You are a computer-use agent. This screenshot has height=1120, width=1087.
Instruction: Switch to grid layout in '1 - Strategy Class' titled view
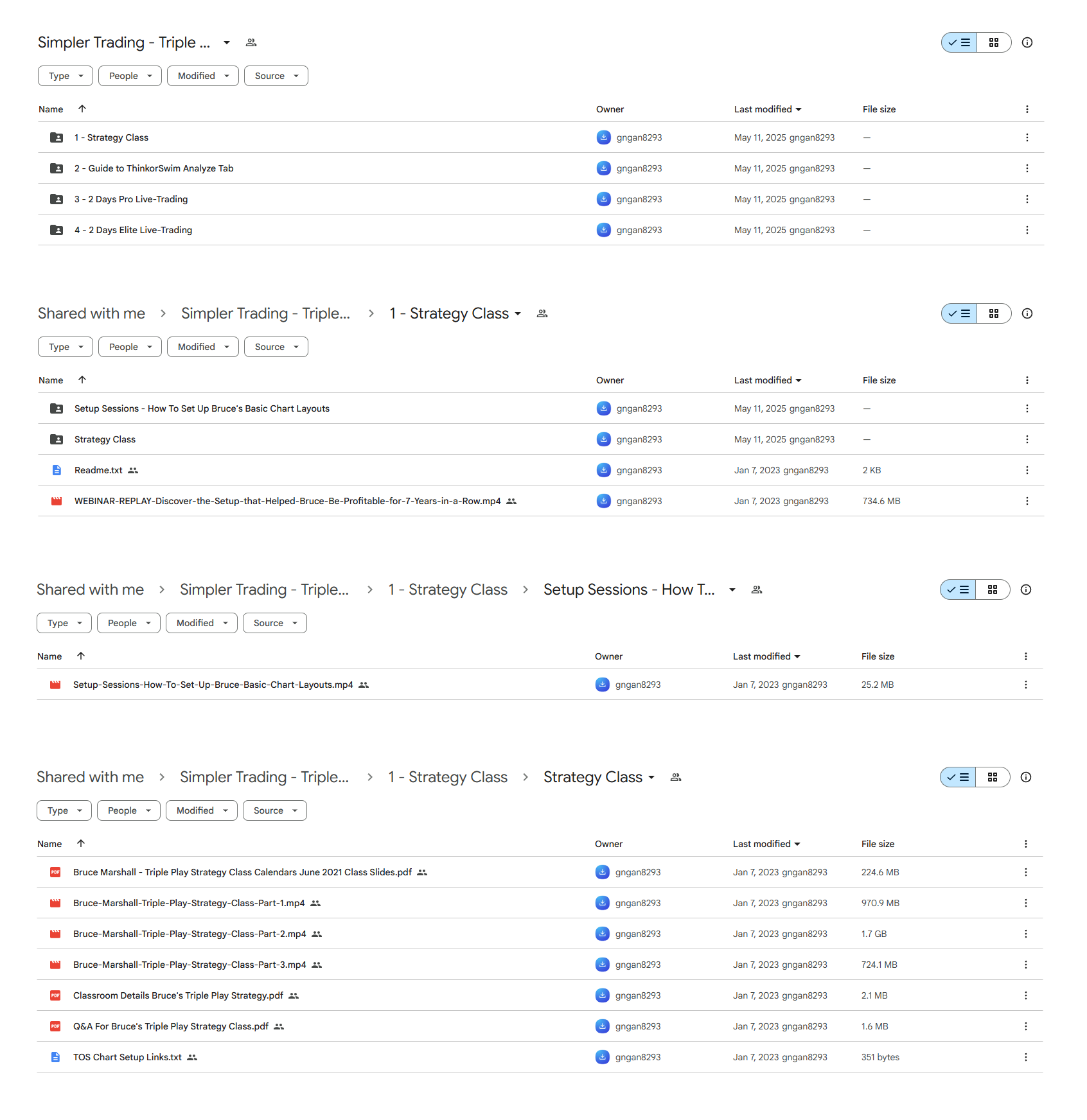click(x=994, y=313)
